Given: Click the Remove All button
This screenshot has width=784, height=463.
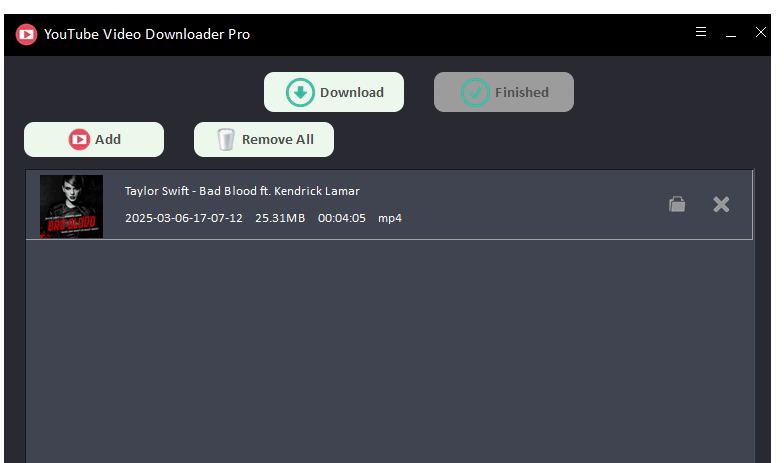Looking at the screenshot, I should (264, 140).
